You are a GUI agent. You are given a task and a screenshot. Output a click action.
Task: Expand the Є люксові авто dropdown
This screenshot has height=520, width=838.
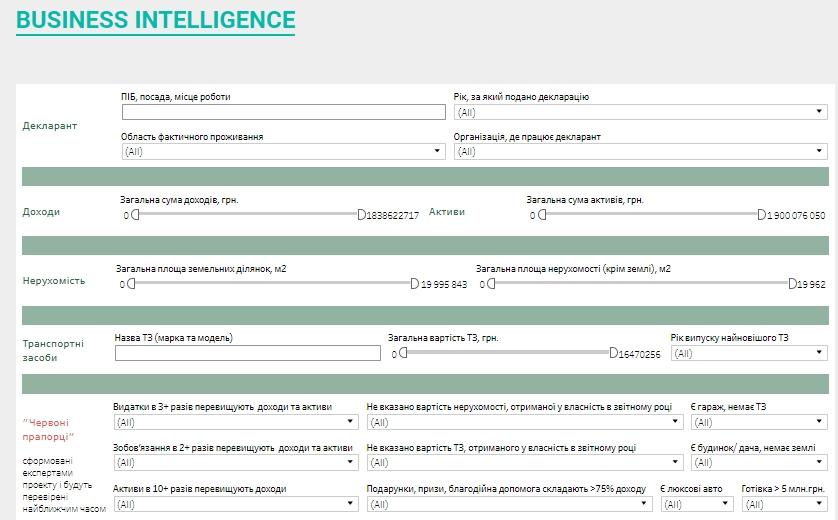pyautogui.click(x=697, y=505)
